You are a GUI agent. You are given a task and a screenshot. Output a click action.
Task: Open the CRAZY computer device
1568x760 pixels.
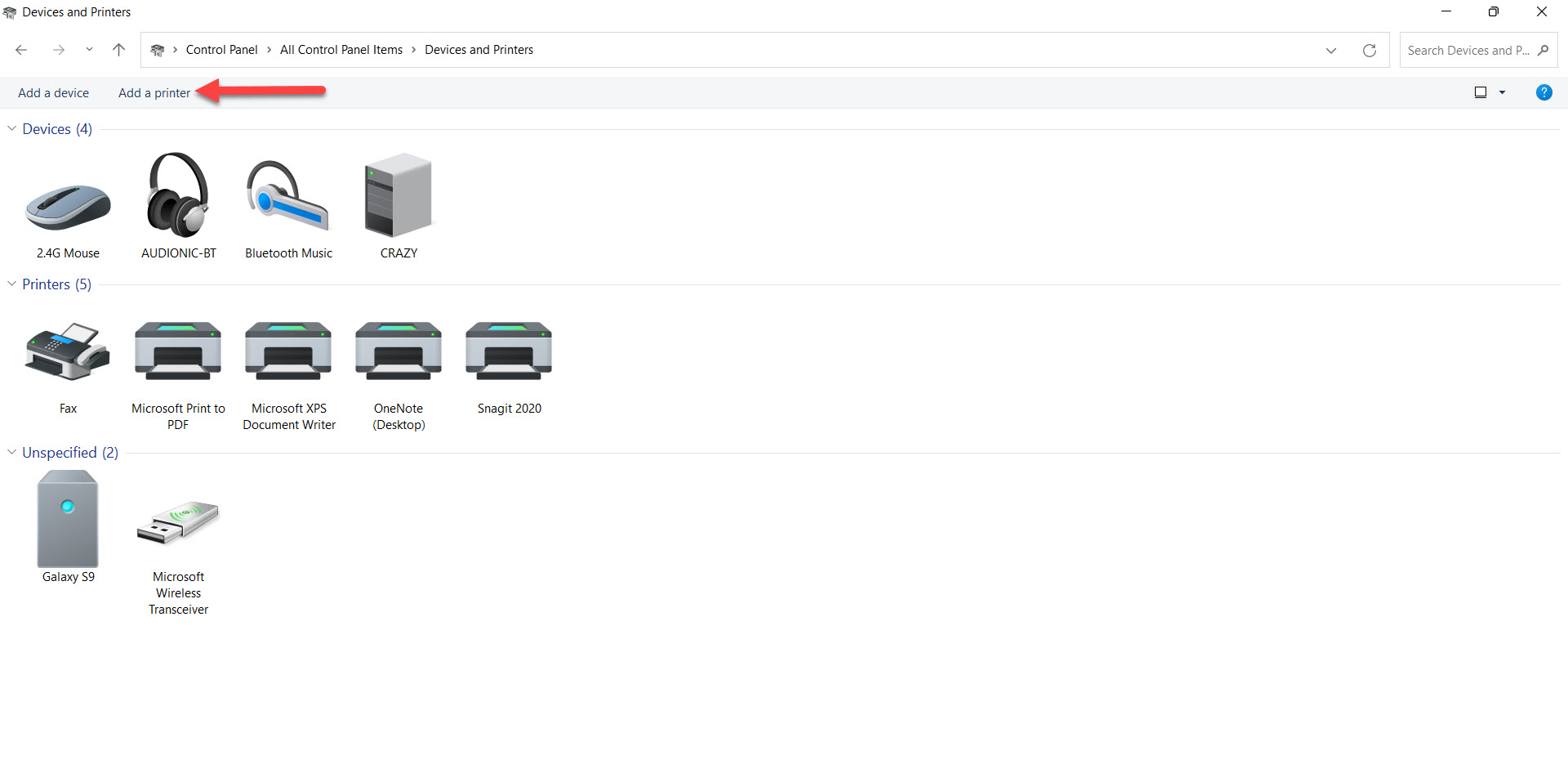(x=398, y=196)
